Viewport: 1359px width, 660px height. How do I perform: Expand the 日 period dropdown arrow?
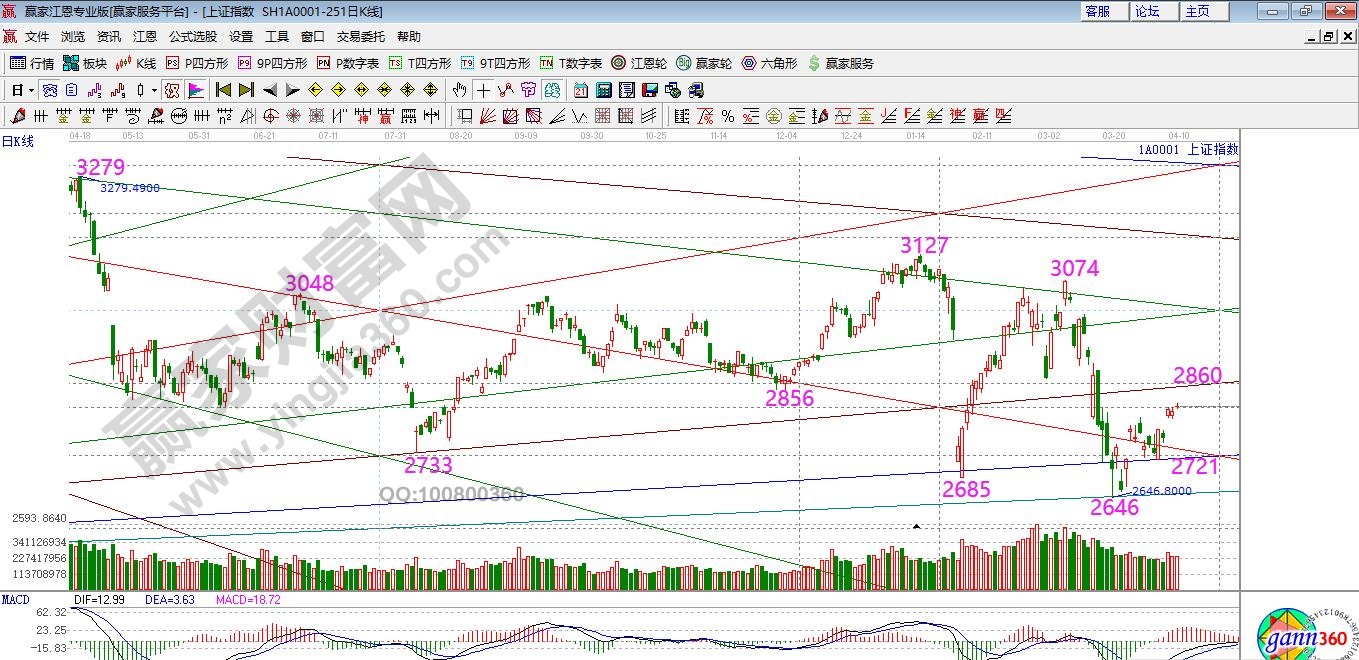[32, 90]
